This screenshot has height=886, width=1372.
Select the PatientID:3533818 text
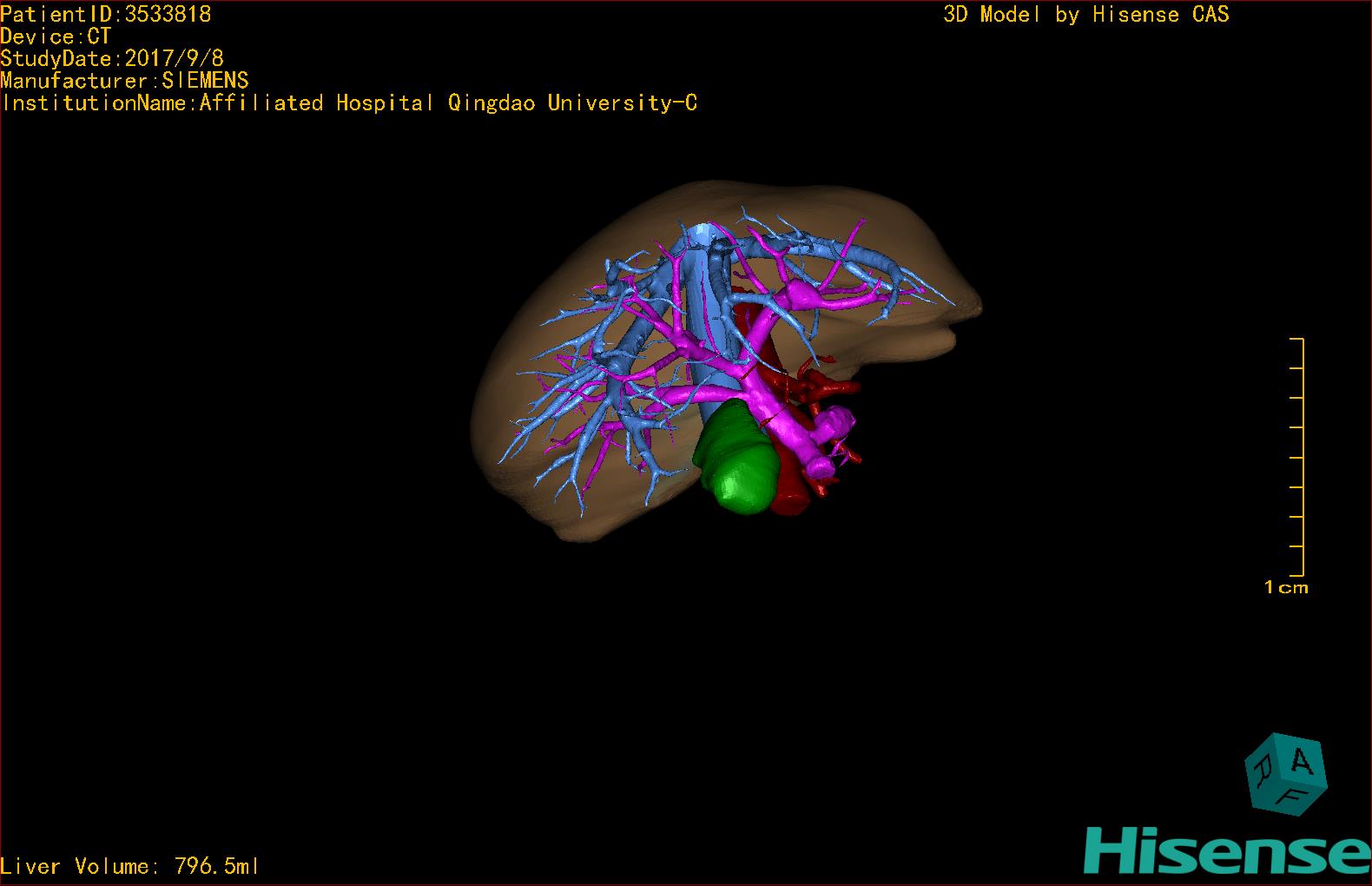[x=106, y=14]
